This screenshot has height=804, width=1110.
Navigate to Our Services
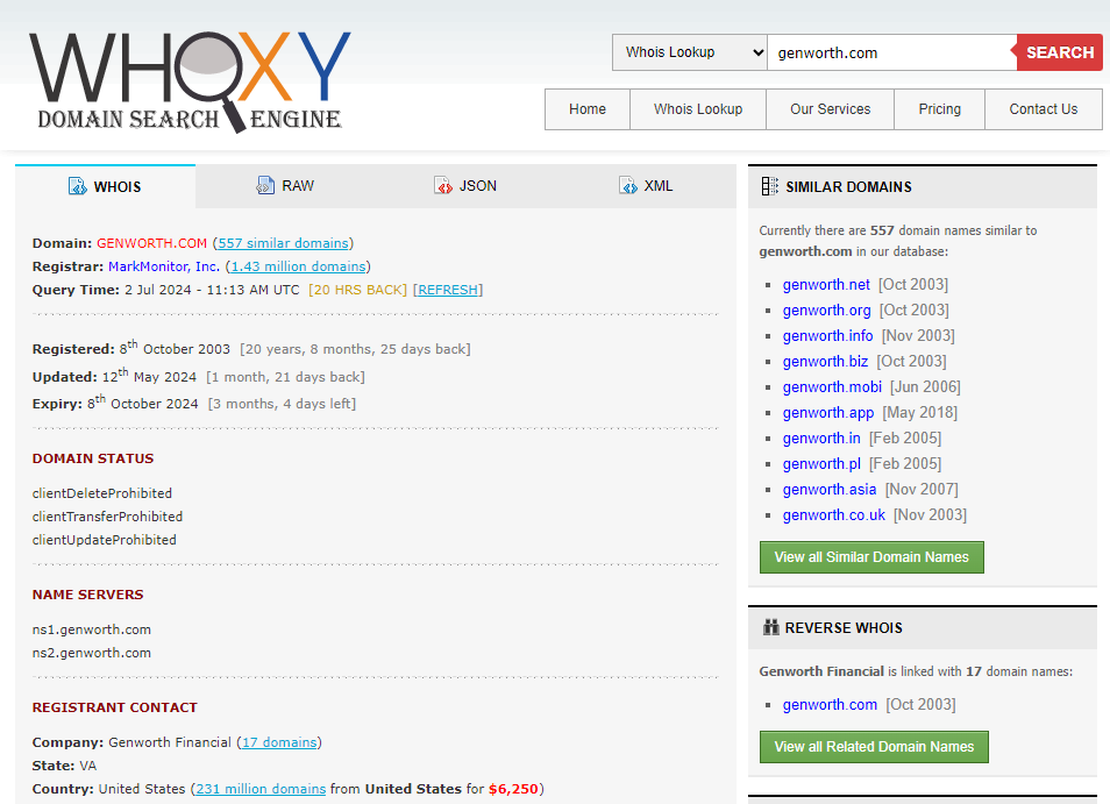pos(830,109)
